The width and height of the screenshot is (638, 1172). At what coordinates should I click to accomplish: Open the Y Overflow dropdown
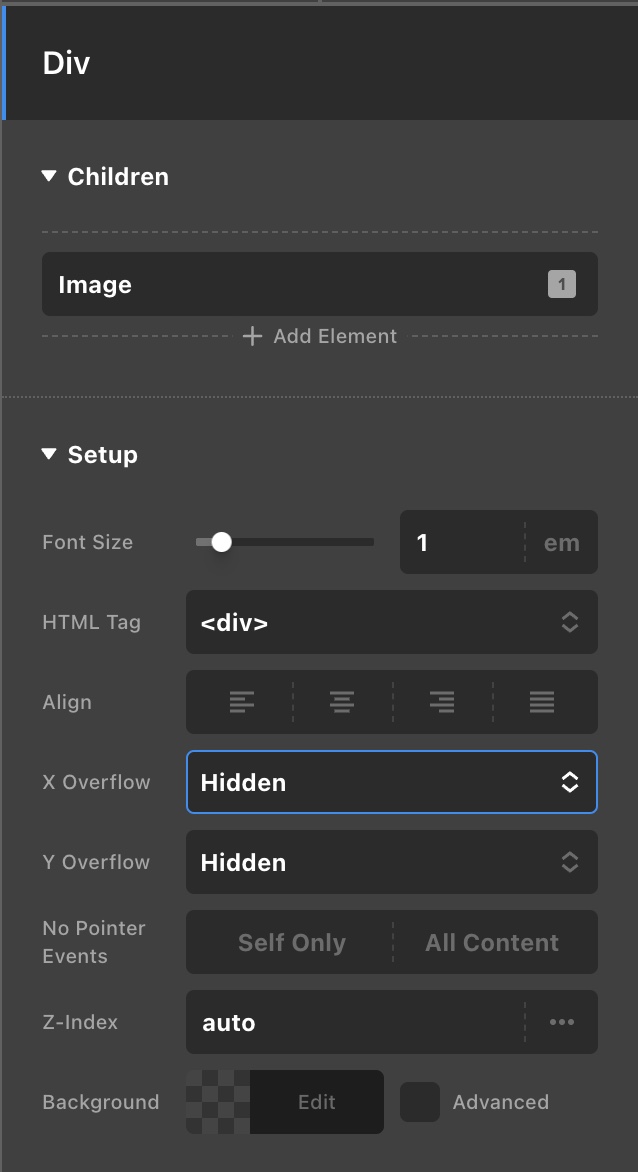point(391,862)
